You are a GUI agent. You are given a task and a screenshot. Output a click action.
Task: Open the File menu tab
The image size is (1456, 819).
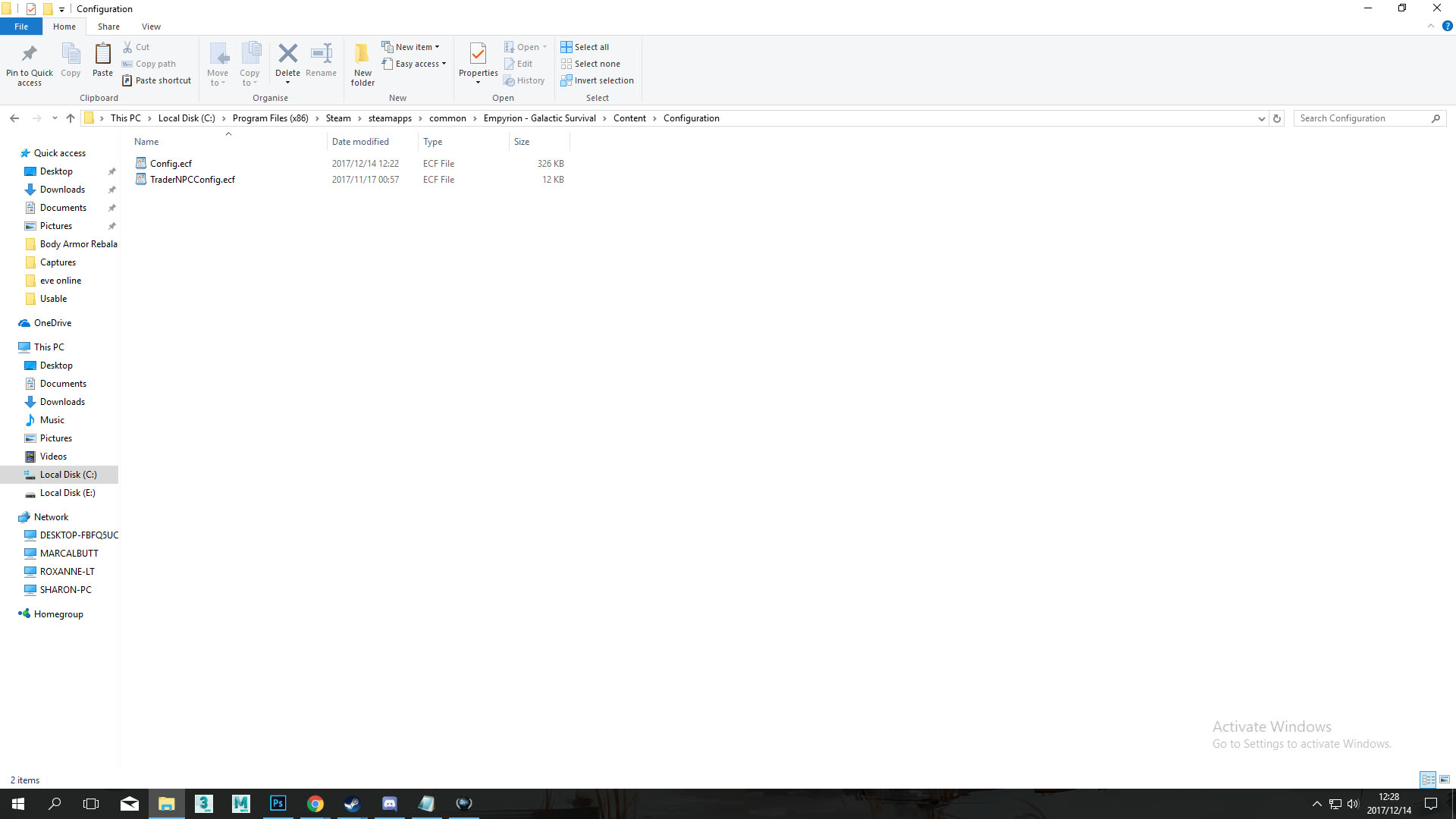(x=21, y=27)
